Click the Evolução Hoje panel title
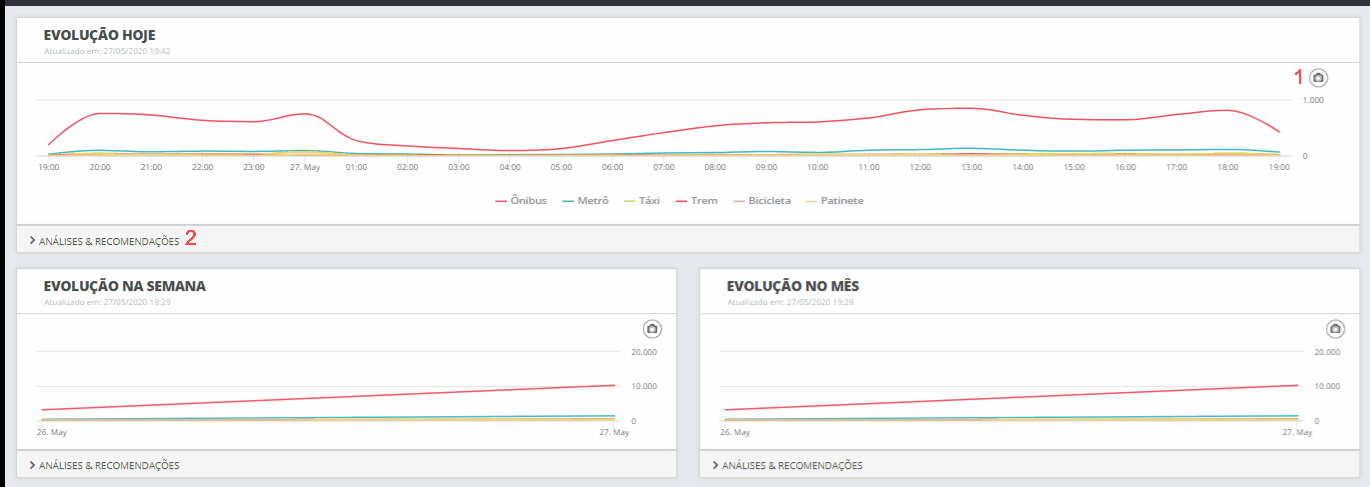 [x=99, y=35]
